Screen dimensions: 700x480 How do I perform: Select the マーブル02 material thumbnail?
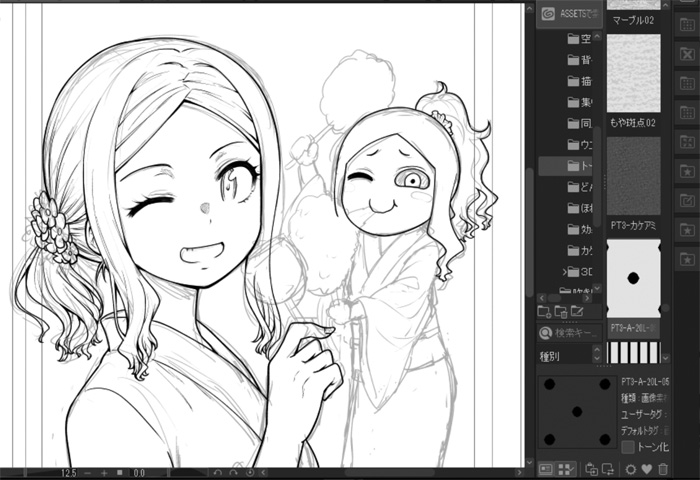pos(633,5)
